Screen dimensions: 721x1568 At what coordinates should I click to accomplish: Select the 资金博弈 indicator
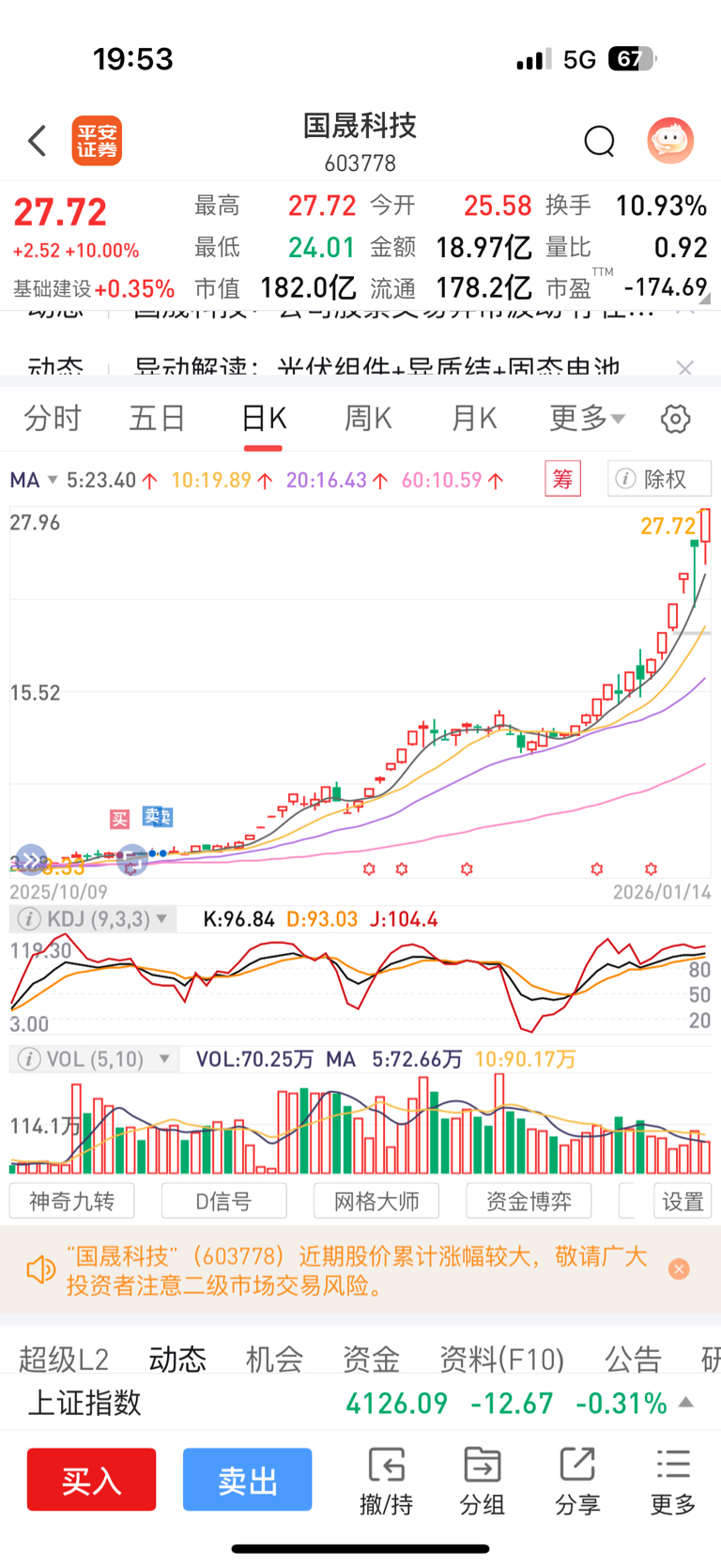click(x=529, y=1201)
